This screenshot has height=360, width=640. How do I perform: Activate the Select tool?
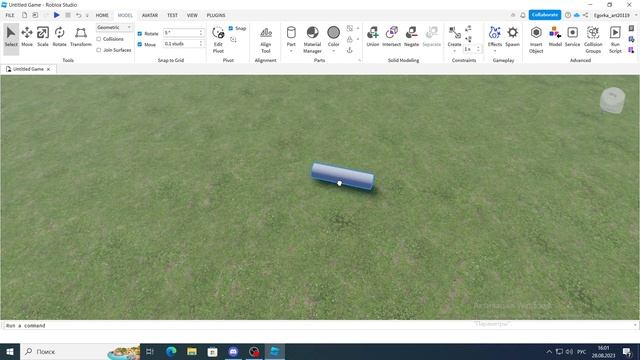pos(11,37)
